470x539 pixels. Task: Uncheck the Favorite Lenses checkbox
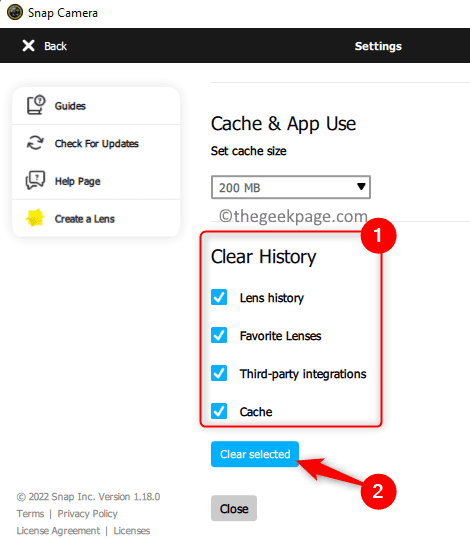[x=219, y=335]
